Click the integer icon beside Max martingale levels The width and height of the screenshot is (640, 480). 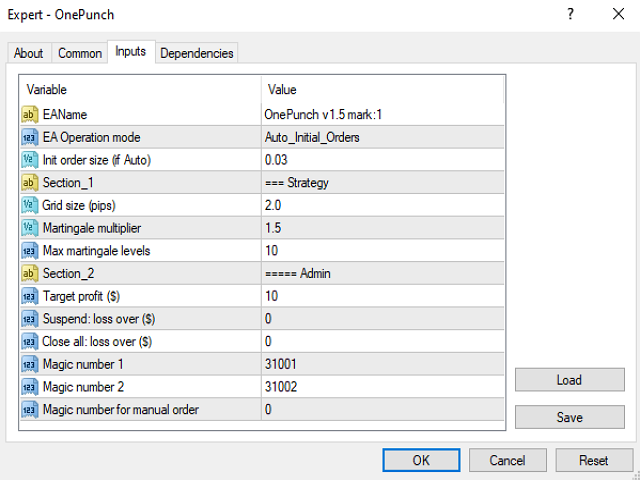pos(30,251)
